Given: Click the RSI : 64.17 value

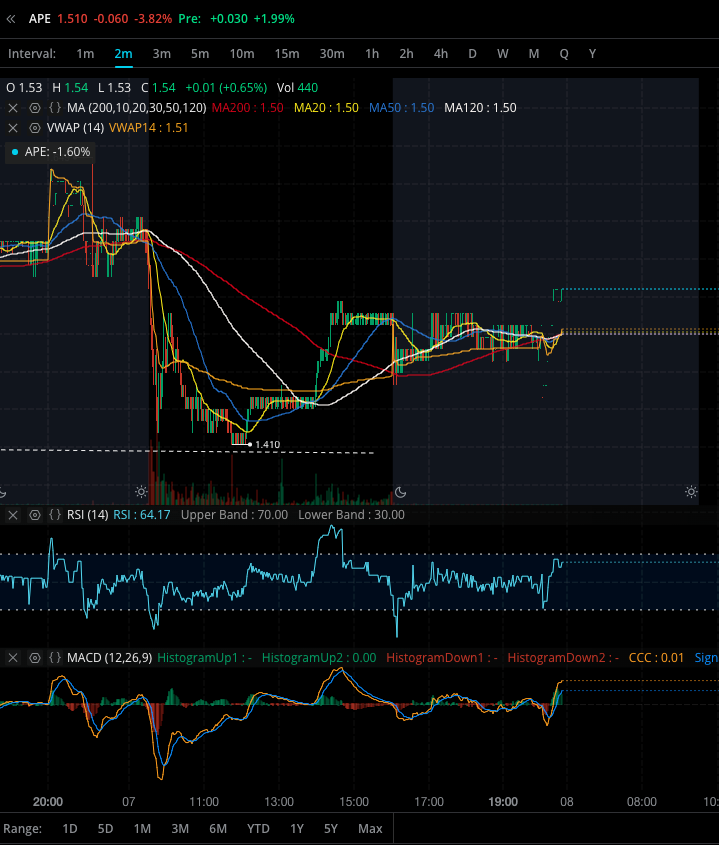Looking at the screenshot, I should coord(142,515).
